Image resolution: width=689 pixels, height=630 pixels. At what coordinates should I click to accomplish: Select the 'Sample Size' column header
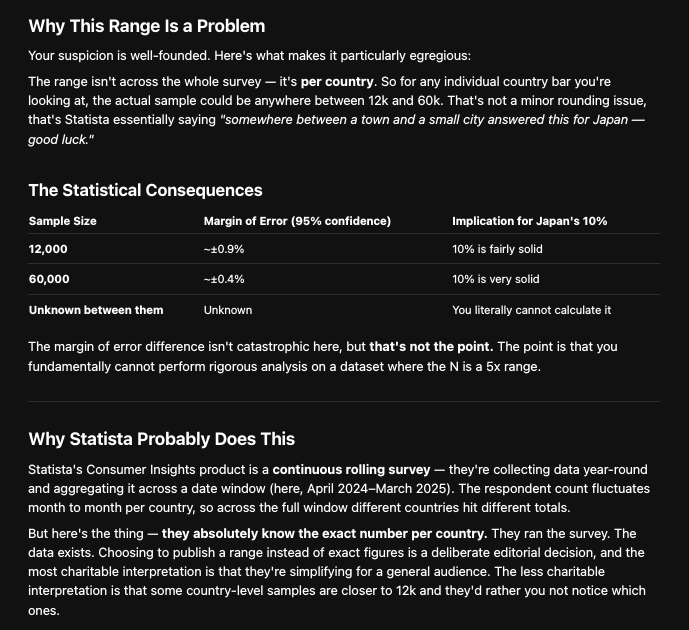(62, 221)
